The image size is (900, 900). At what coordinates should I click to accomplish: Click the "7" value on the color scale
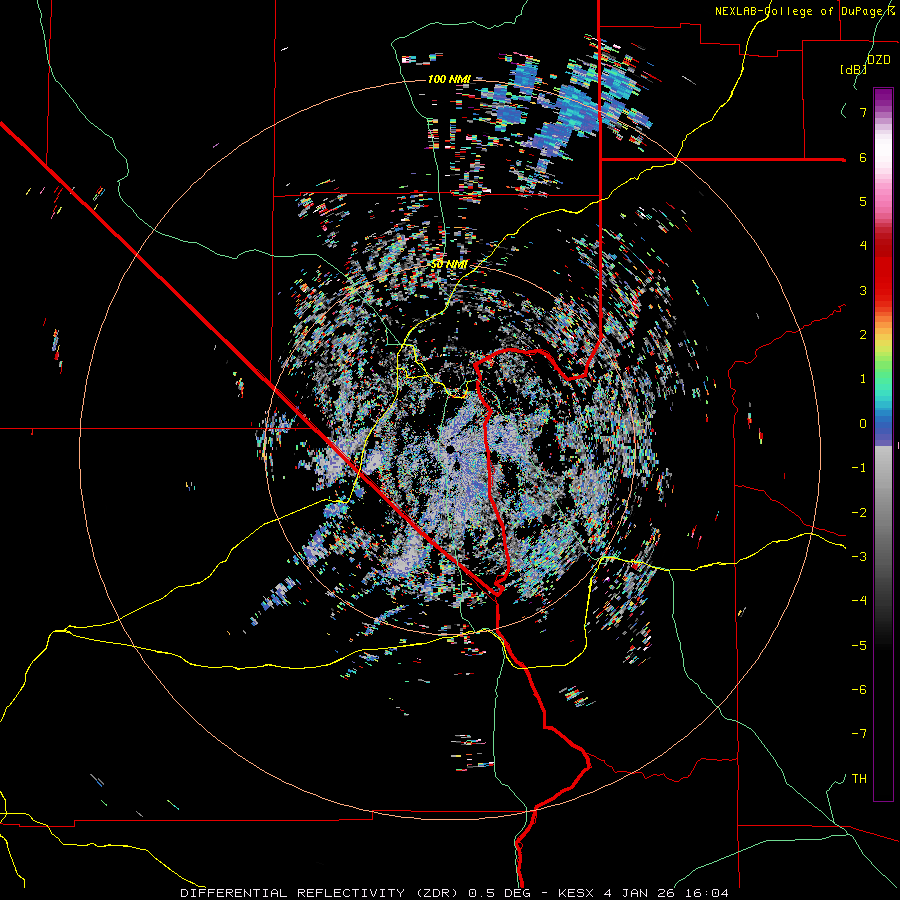tap(863, 112)
